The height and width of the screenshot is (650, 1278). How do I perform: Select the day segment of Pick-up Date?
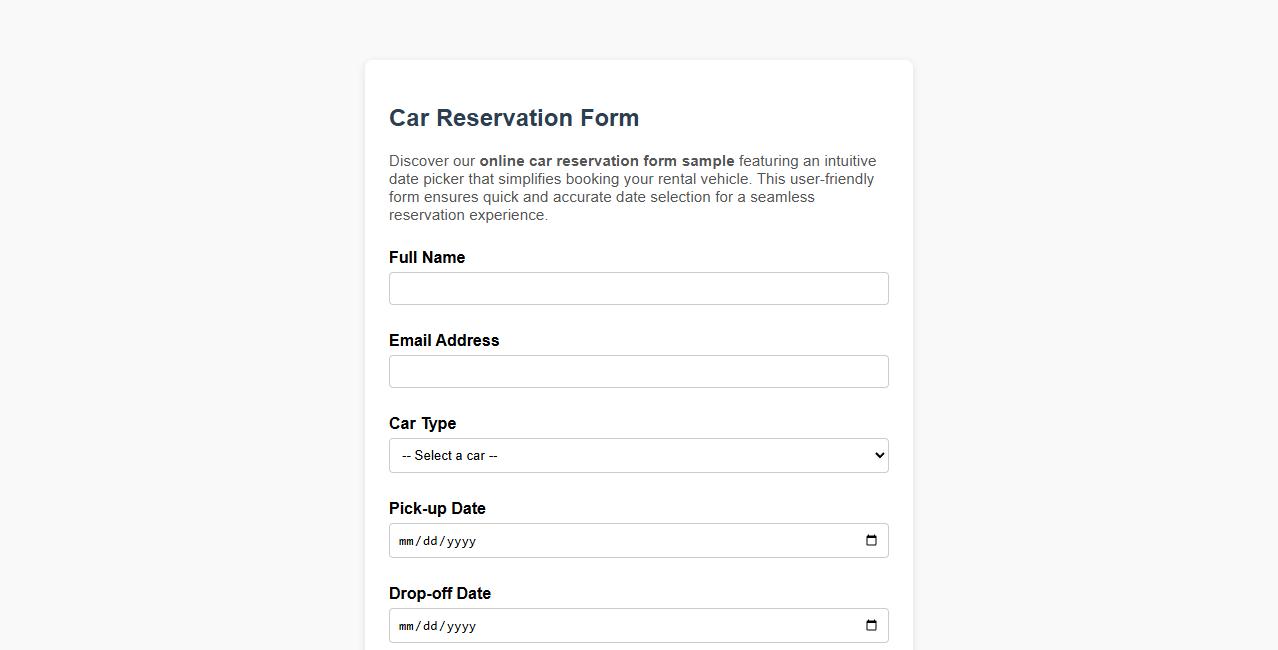tap(429, 540)
